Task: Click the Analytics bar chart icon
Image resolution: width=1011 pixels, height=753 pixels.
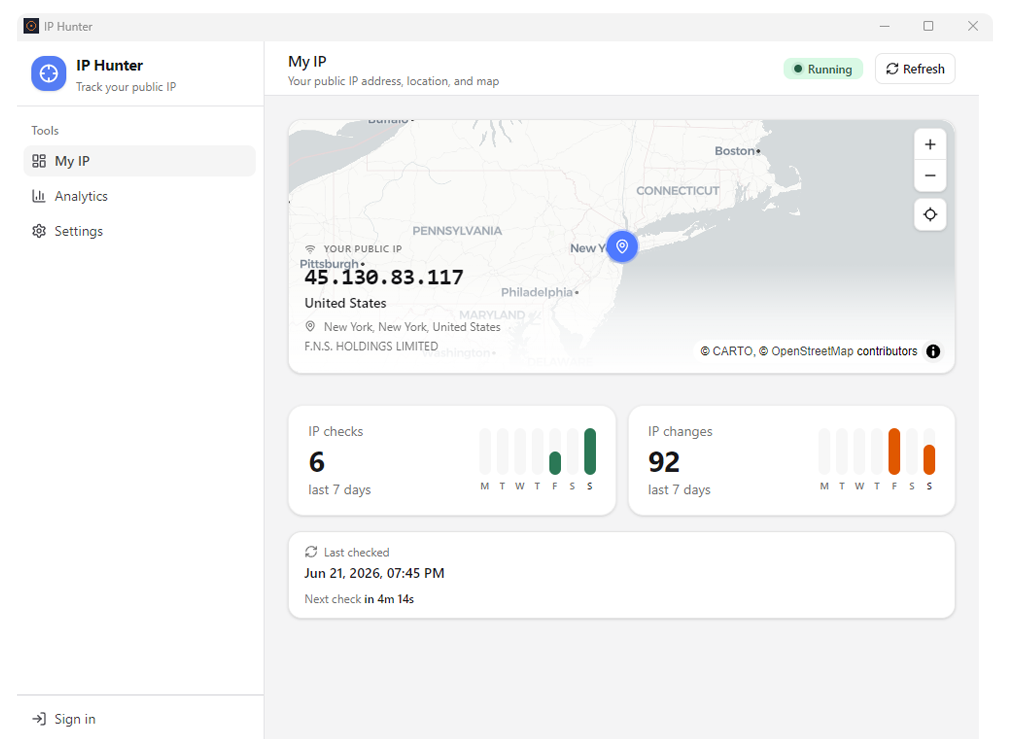Action: click(39, 196)
